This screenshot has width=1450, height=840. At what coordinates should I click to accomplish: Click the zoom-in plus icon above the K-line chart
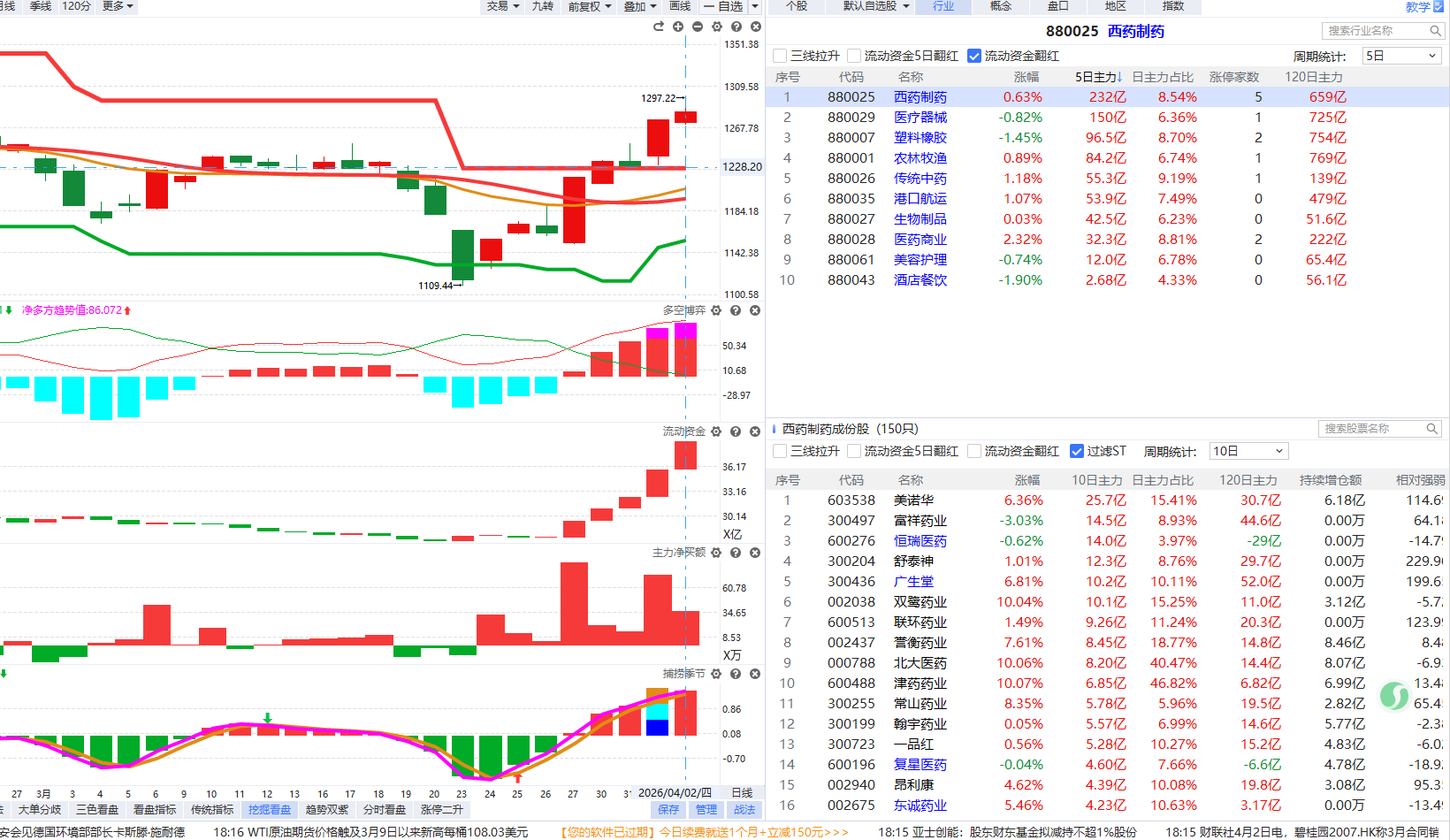678,27
